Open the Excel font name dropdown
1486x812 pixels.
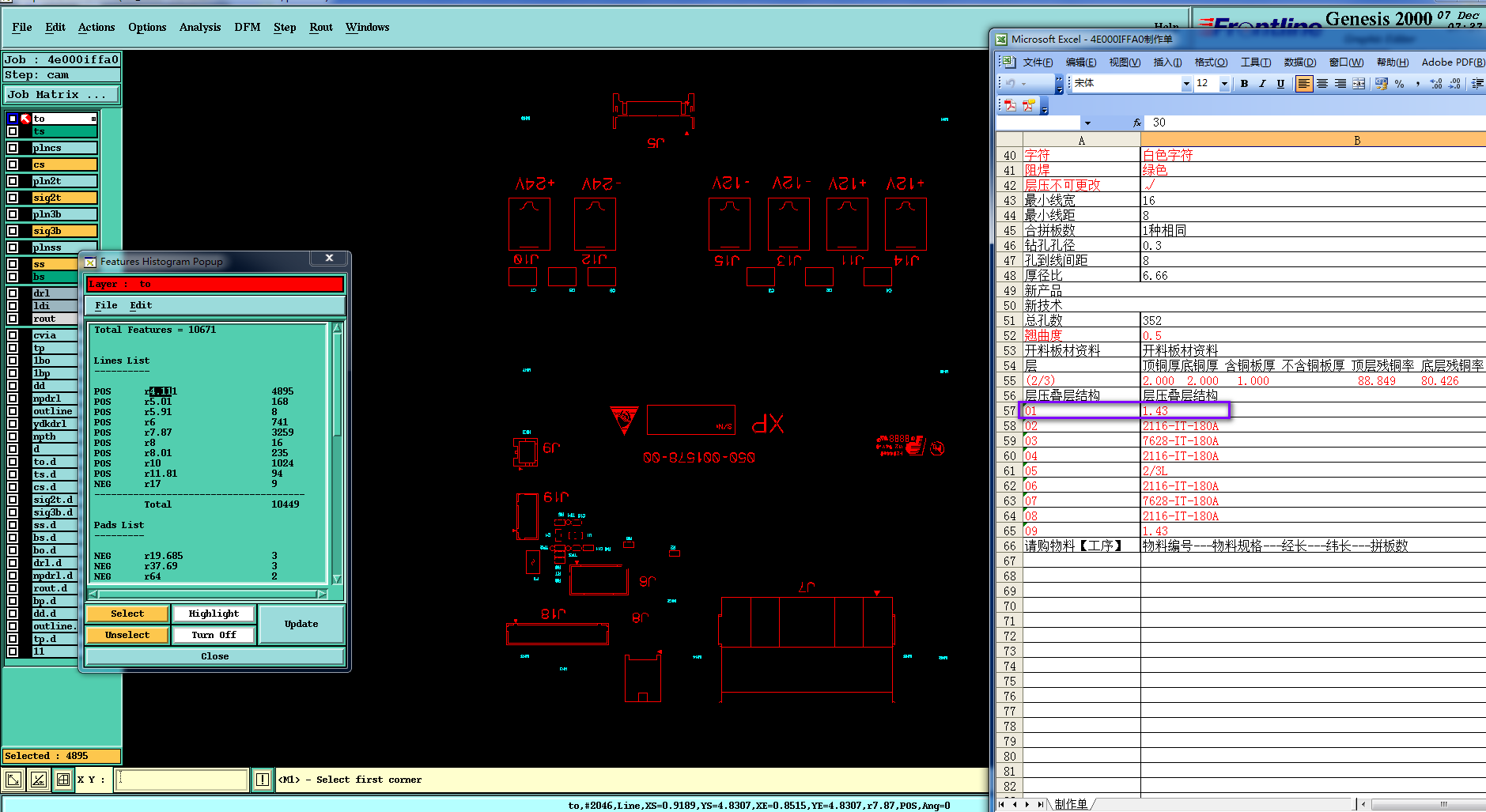pyautogui.click(x=1186, y=84)
